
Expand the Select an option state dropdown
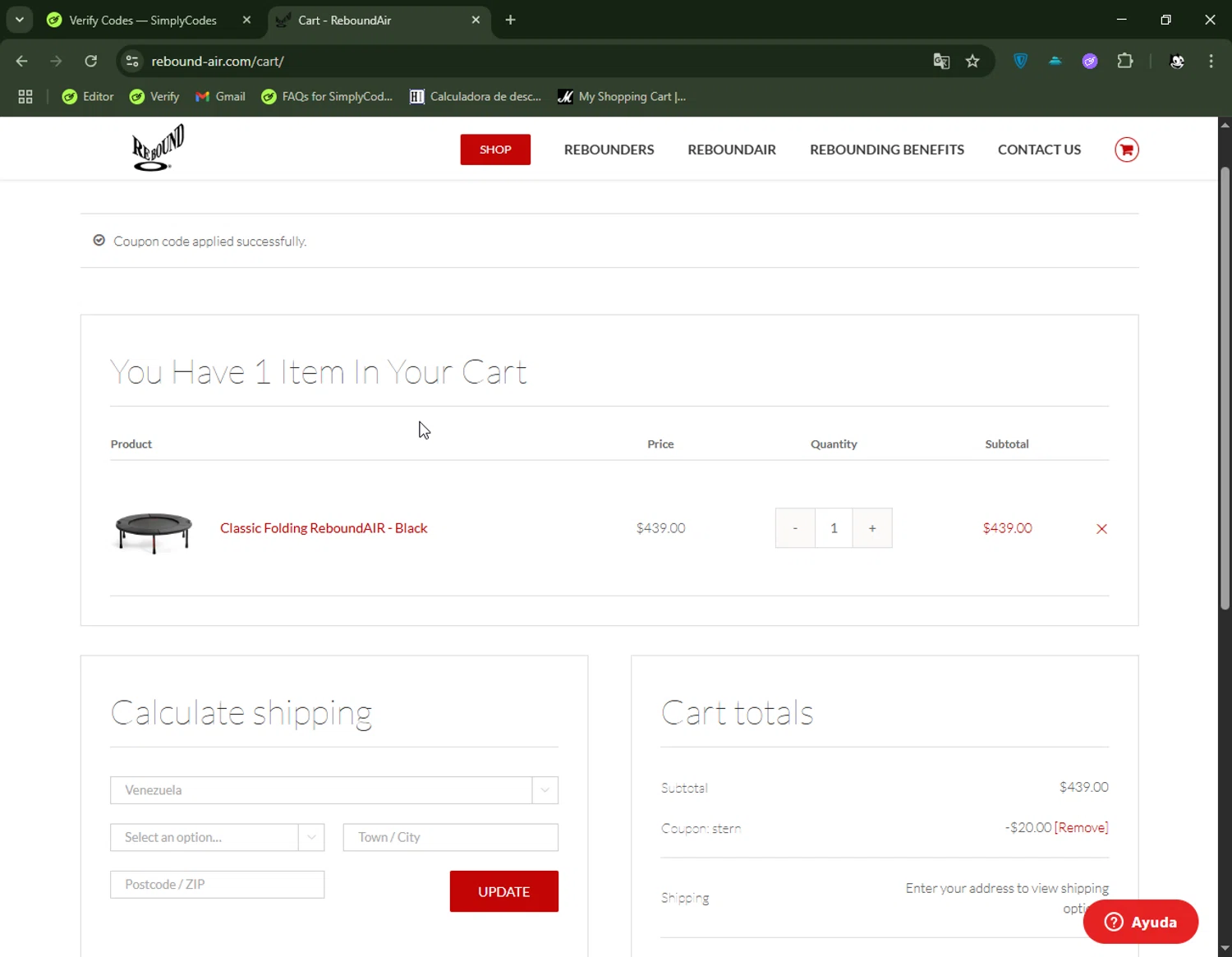pyautogui.click(x=218, y=837)
